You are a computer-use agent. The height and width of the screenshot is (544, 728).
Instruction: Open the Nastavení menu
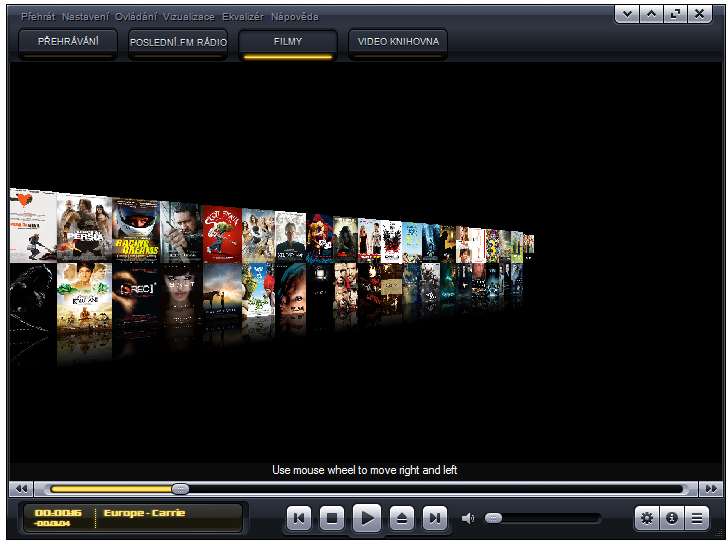[x=85, y=17]
